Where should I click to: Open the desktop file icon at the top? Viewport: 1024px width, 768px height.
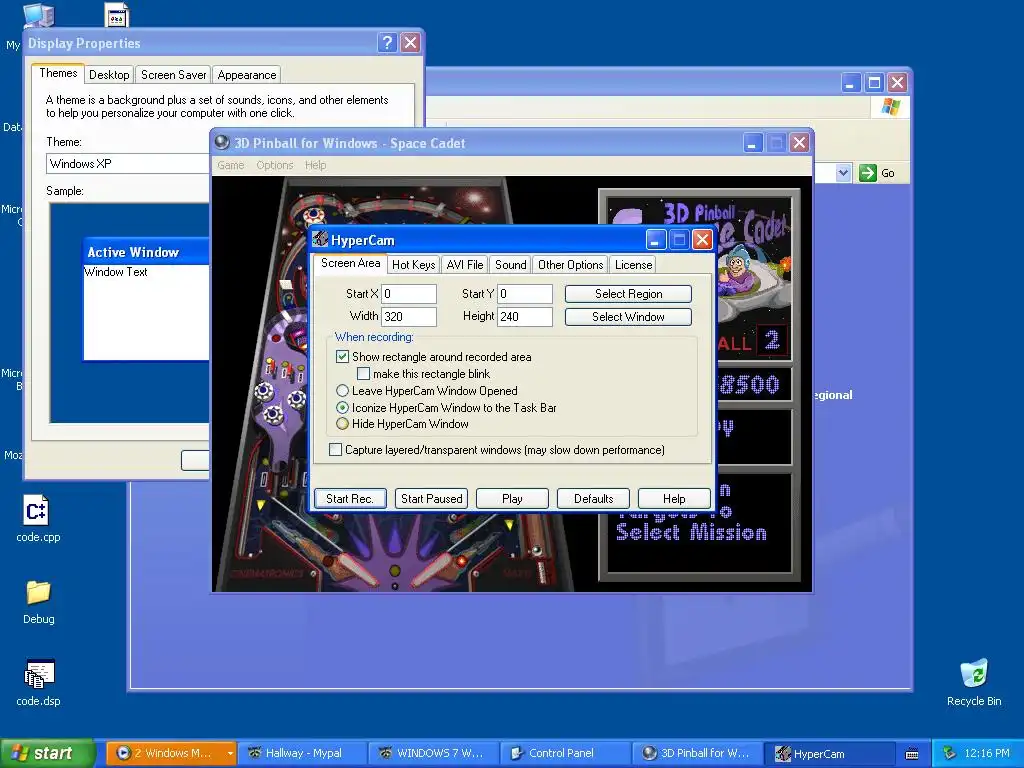117,16
